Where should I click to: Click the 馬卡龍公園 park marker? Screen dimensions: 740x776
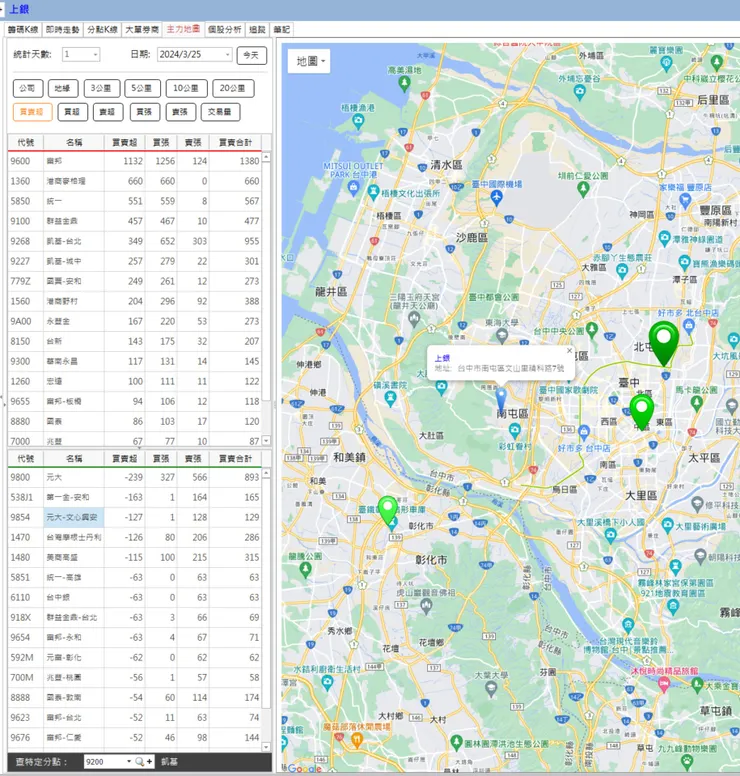(x=697, y=403)
